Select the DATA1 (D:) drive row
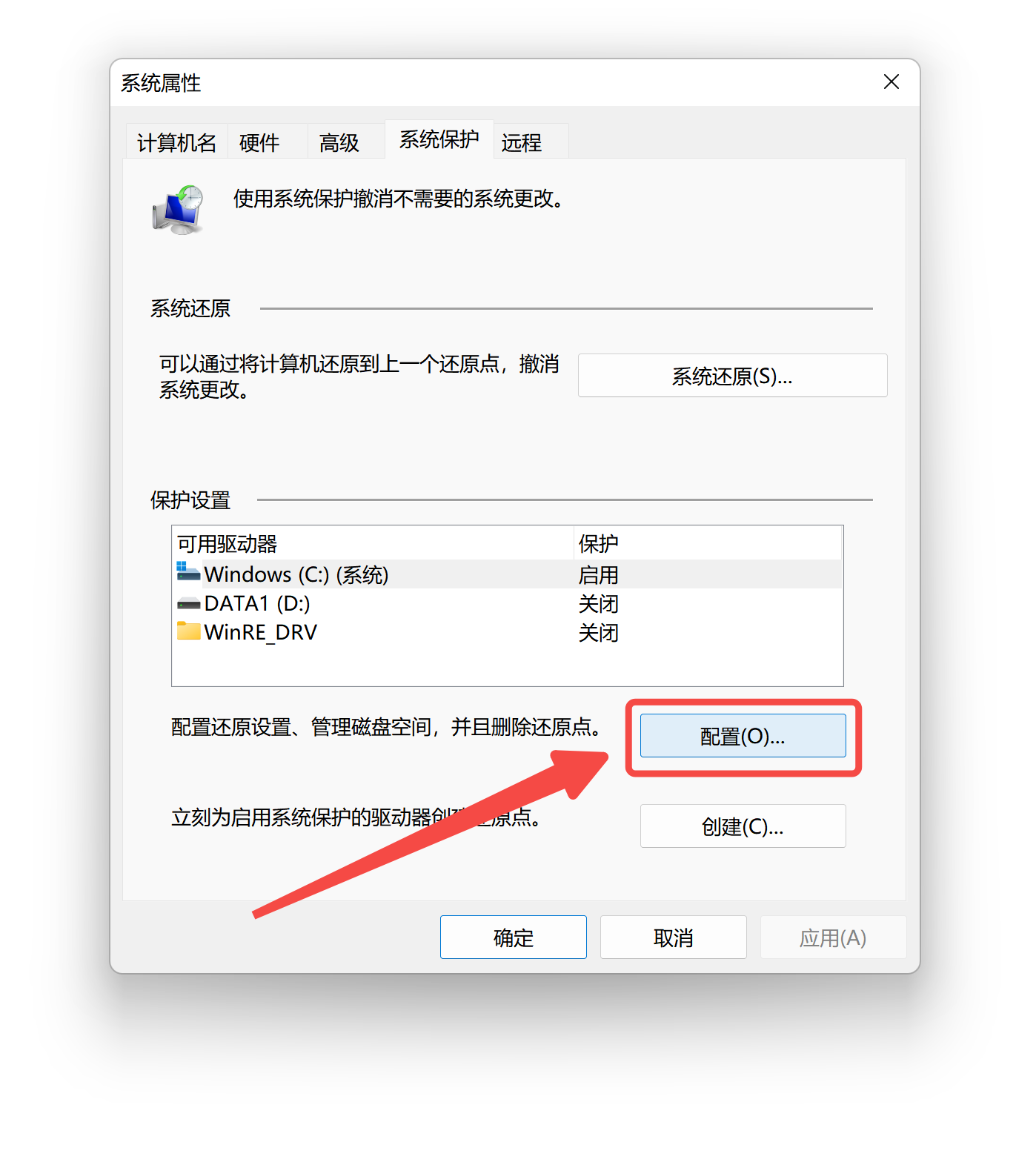Screen dimensions: 1036x1165 [x=508, y=603]
